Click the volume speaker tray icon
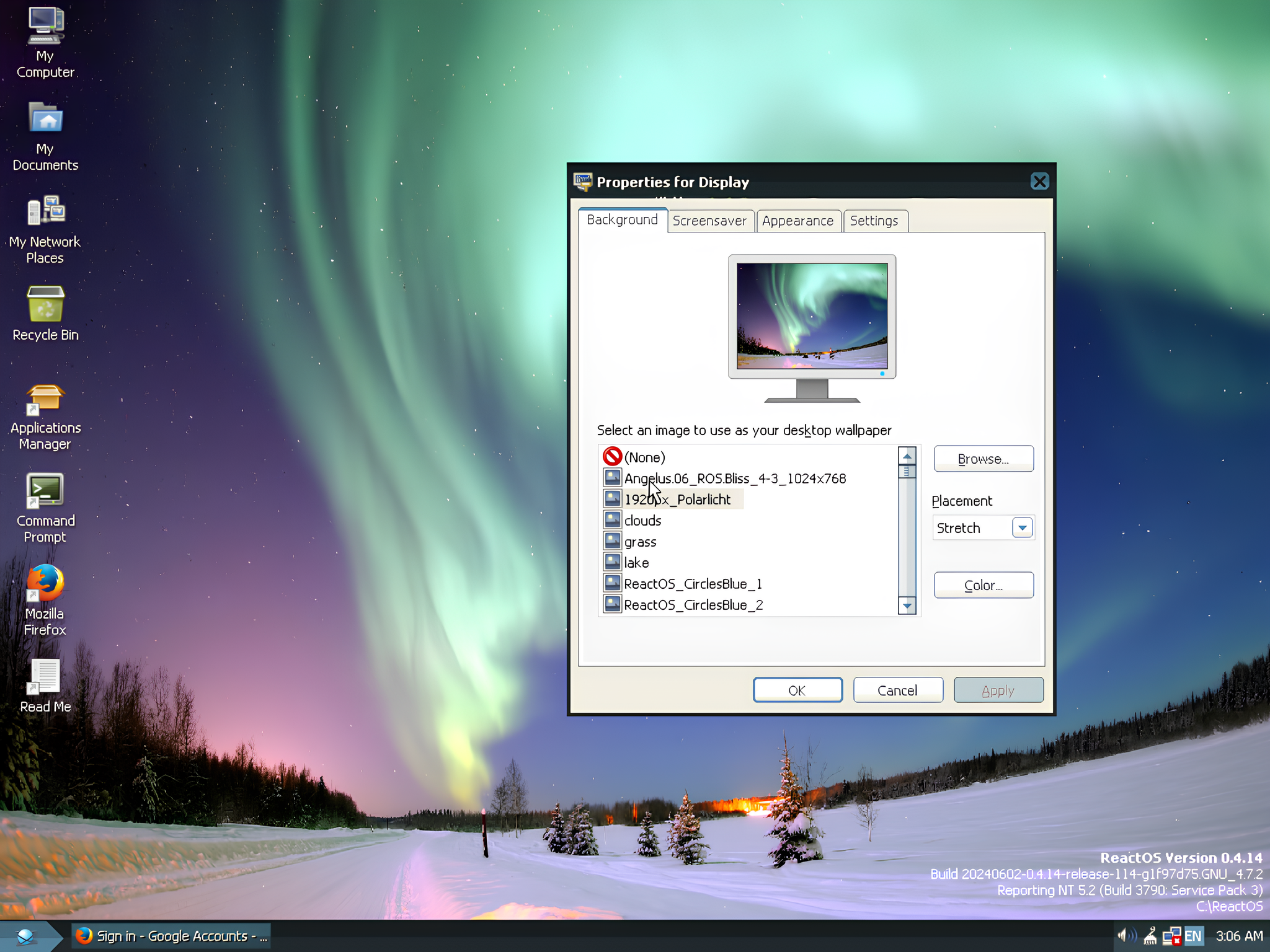This screenshot has width=1270, height=952. (x=1126, y=936)
